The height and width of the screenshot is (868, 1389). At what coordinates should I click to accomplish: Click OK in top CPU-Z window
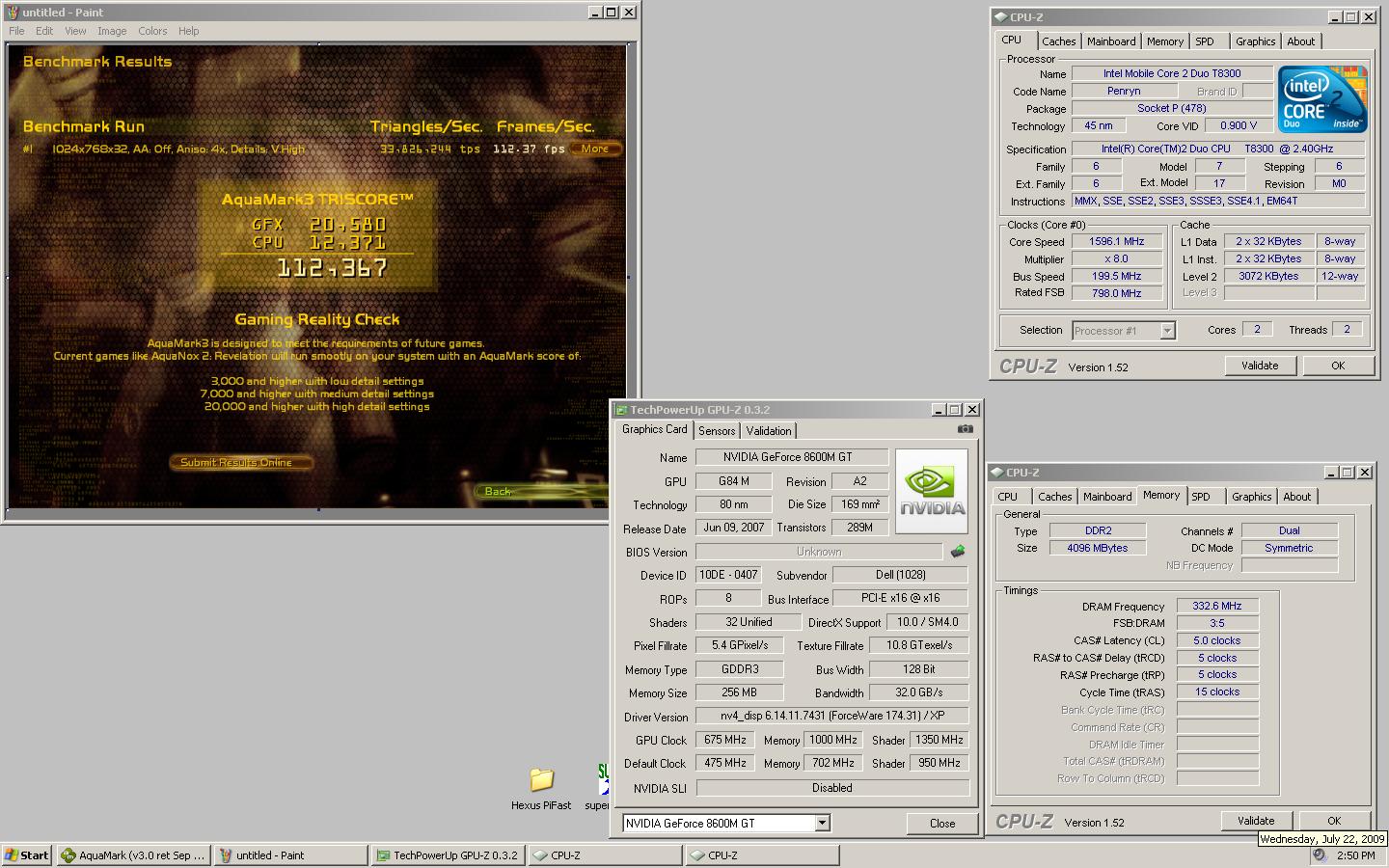point(1338,366)
